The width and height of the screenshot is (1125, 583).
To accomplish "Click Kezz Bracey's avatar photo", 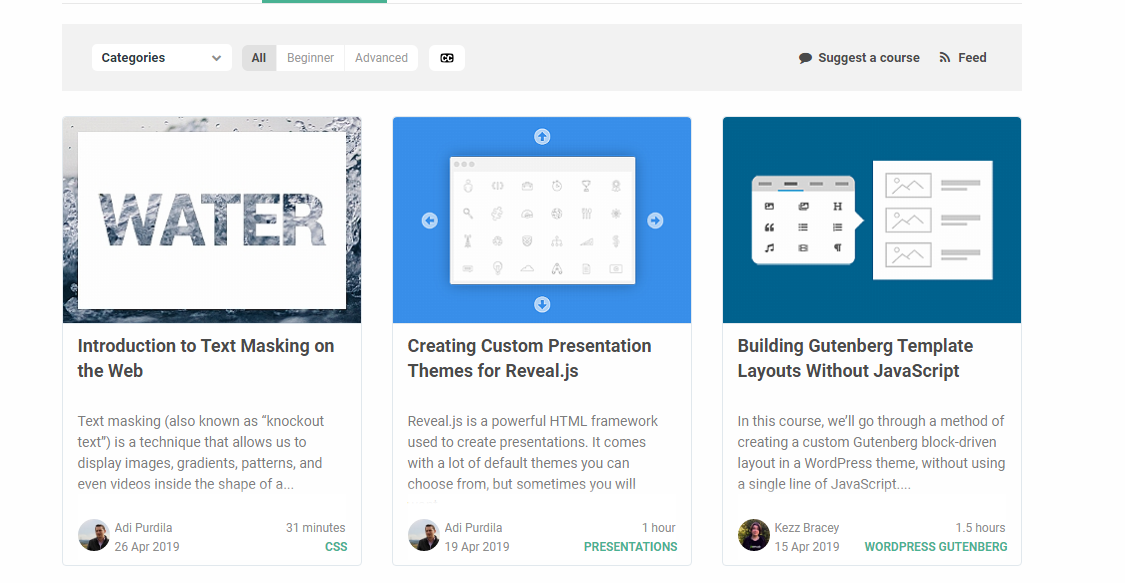I will point(753,535).
